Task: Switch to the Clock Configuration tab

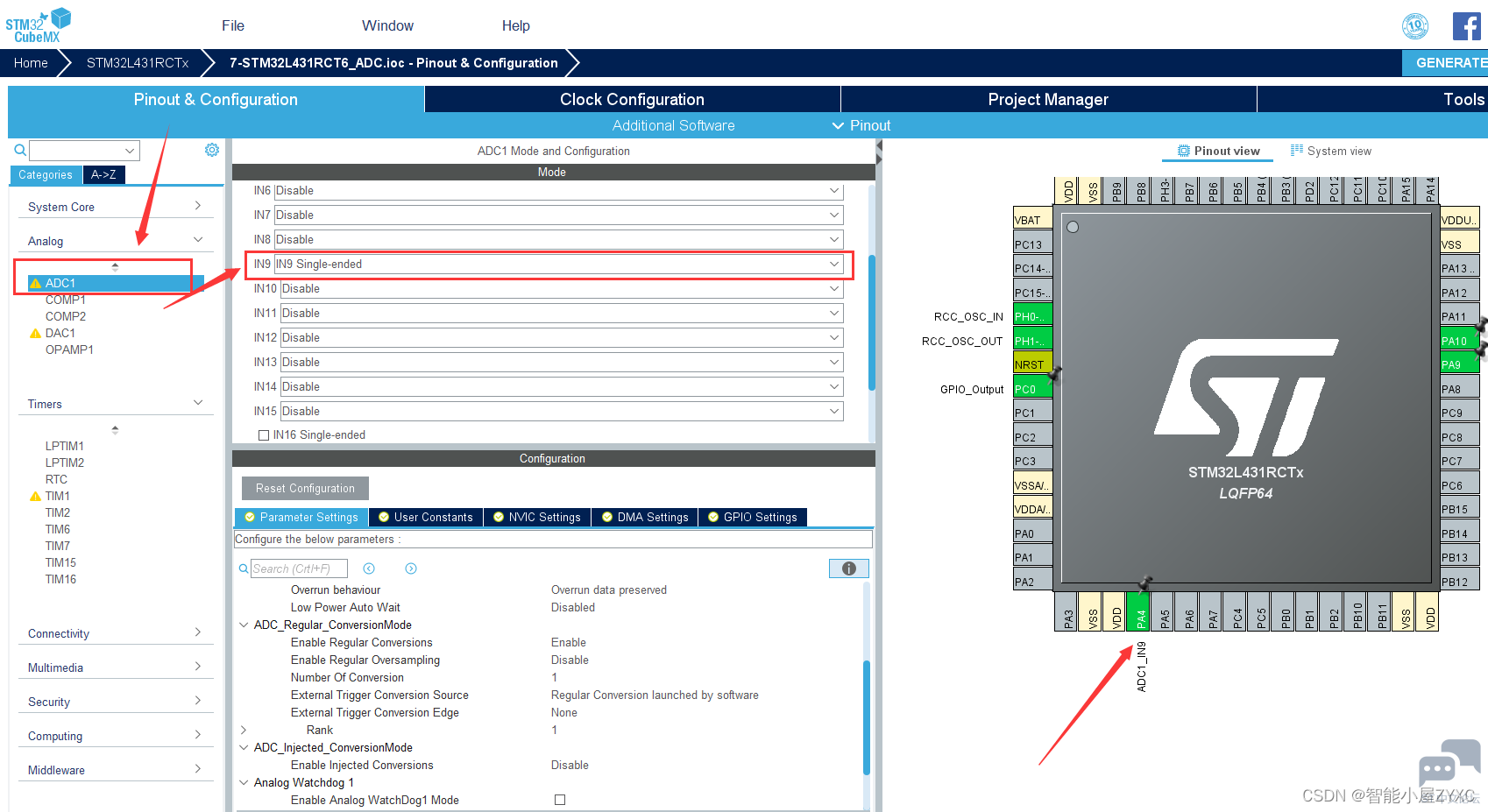Action: click(x=632, y=99)
